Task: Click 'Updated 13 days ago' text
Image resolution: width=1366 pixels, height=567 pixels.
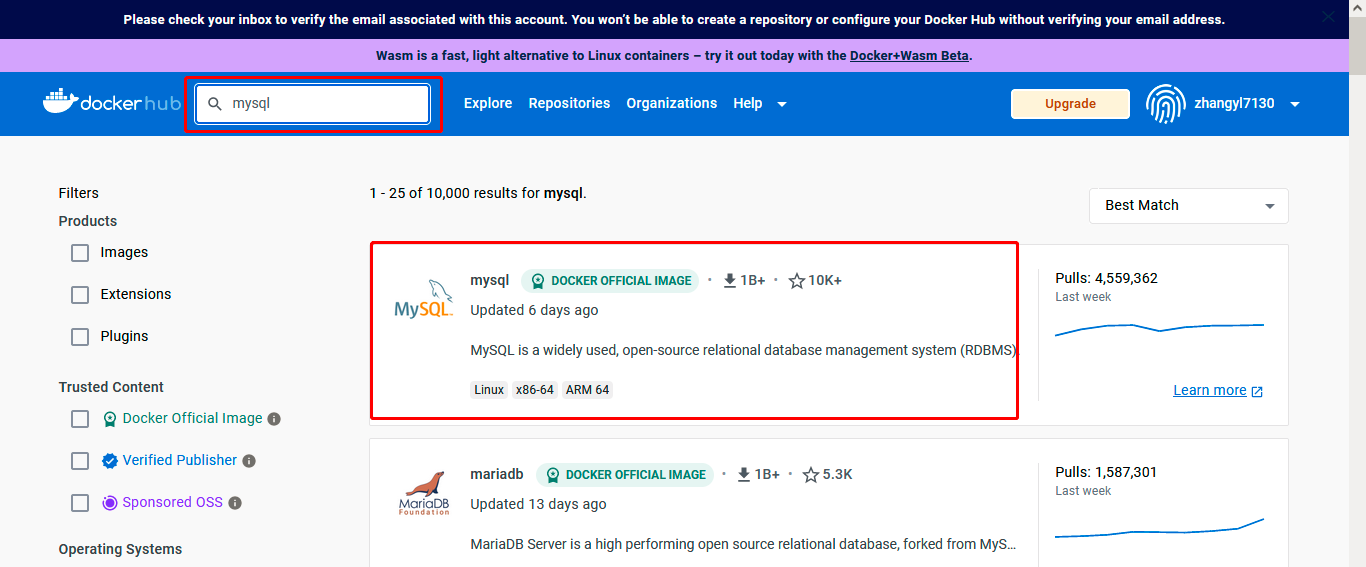Action: pos(538,505)
